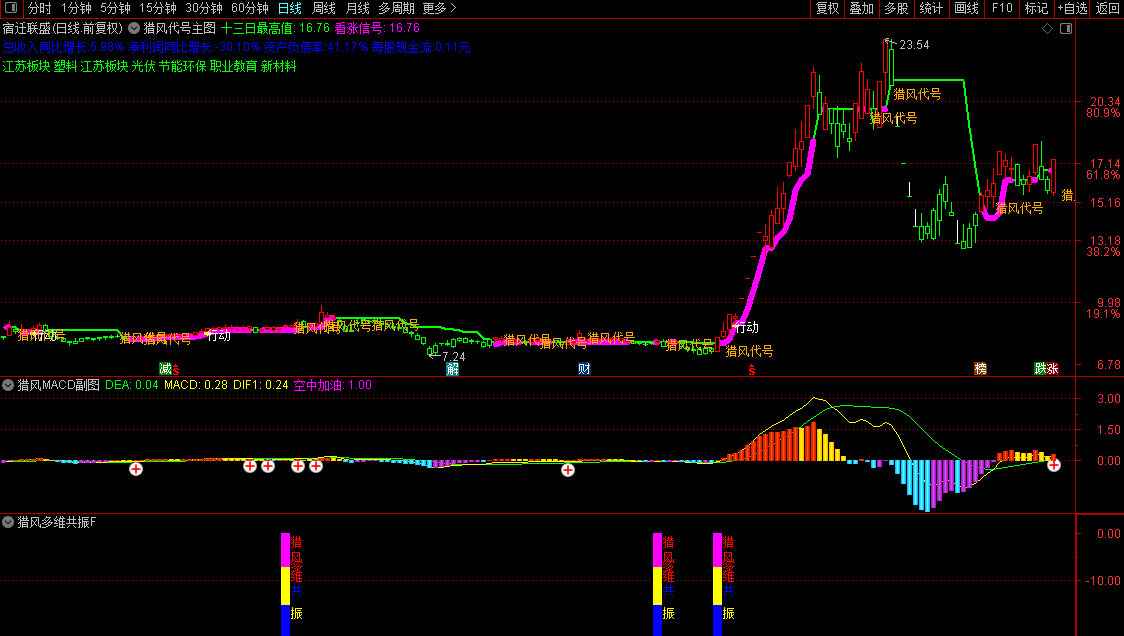Click the 新材料 sector tag
Viewport: 1124px width, 636px height.
[278, 66]
